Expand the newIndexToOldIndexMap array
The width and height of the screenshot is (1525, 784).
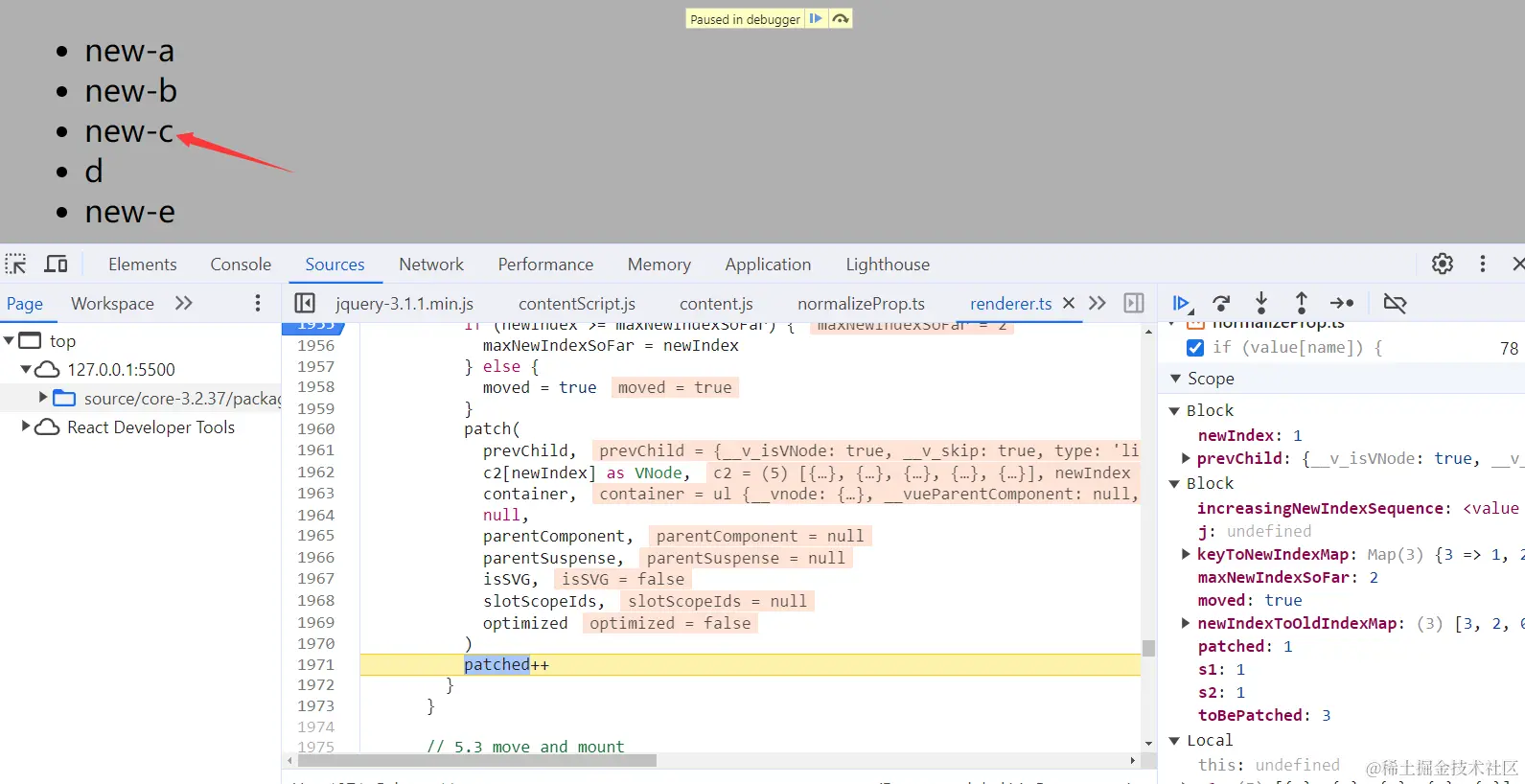[1186, 623]
